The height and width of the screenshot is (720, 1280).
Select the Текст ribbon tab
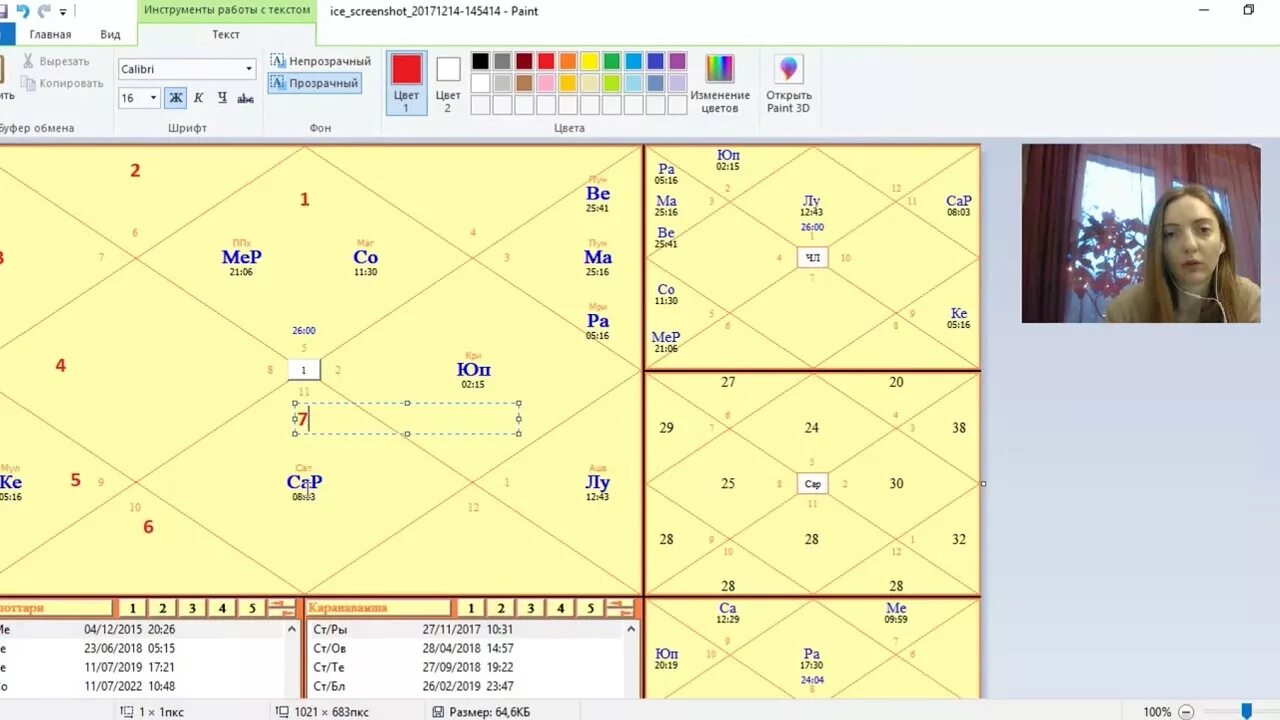pyautogui.click(x=226, y=34)
